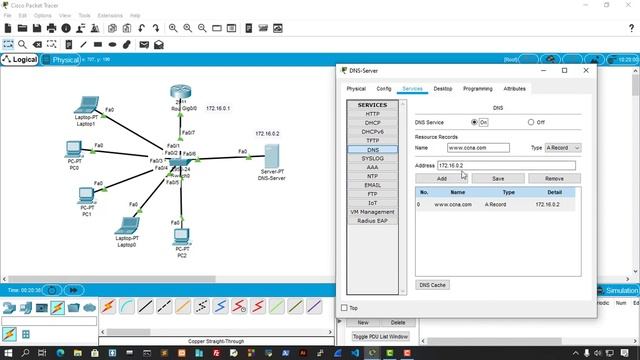This screenshot has width=640, height=360.
Task: Print using the printer toolbar icon
Action: (51, 28)
